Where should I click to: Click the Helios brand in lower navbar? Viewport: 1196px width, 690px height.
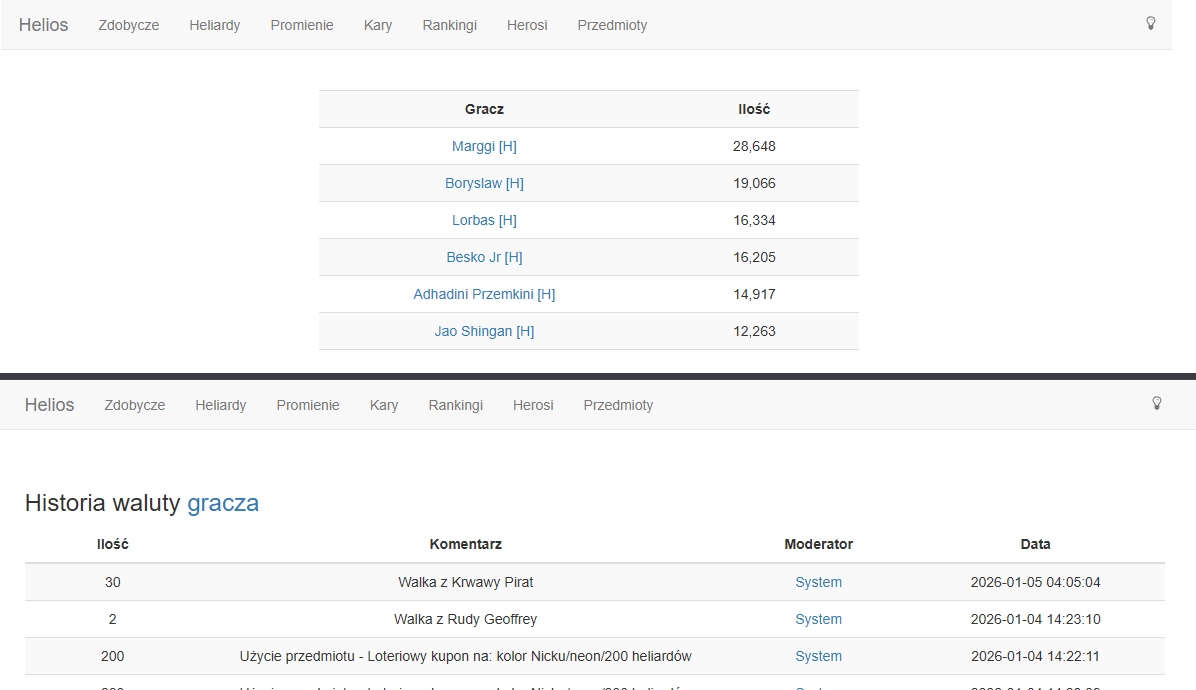tap(49, 405)
